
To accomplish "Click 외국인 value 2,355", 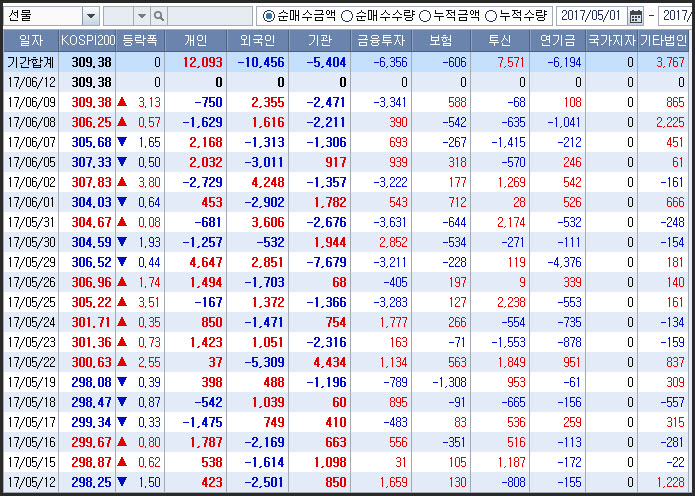I will [x=268, y=102].
